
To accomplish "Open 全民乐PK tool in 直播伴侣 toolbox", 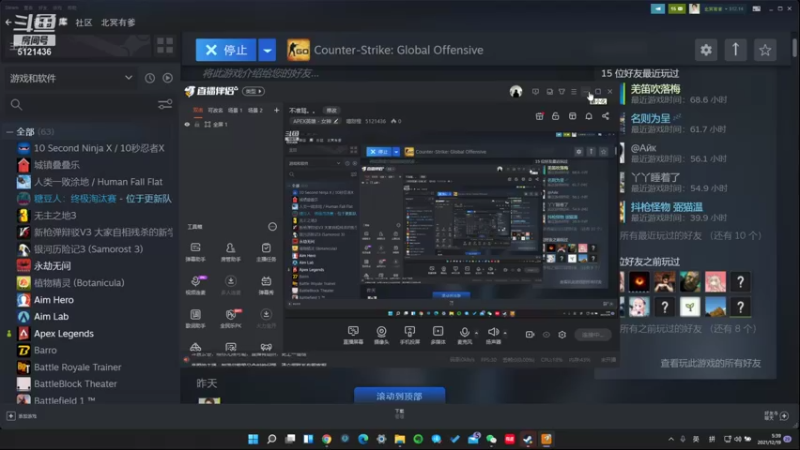I will click(231, 318).
